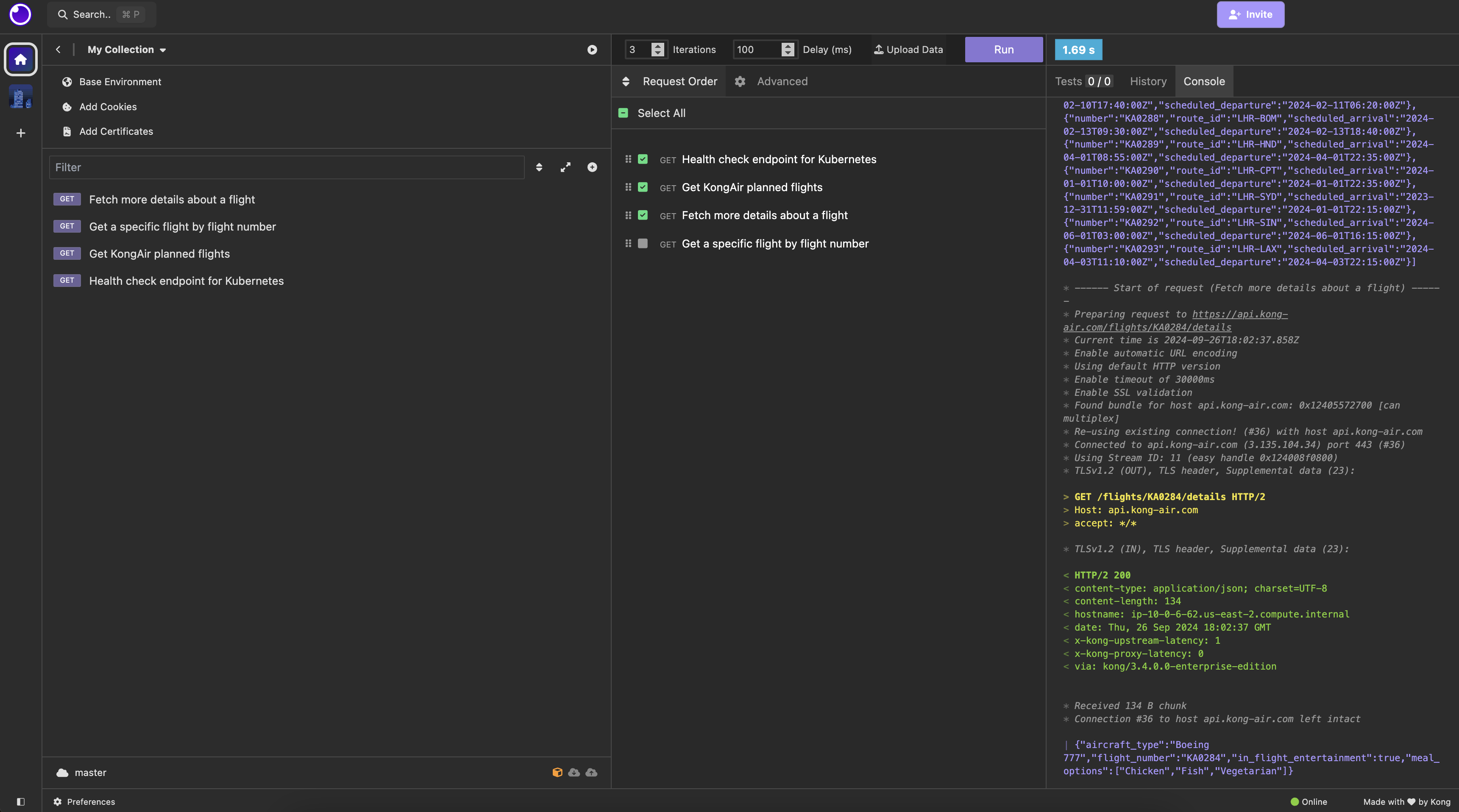Click the Invite button

[1250, 14]
